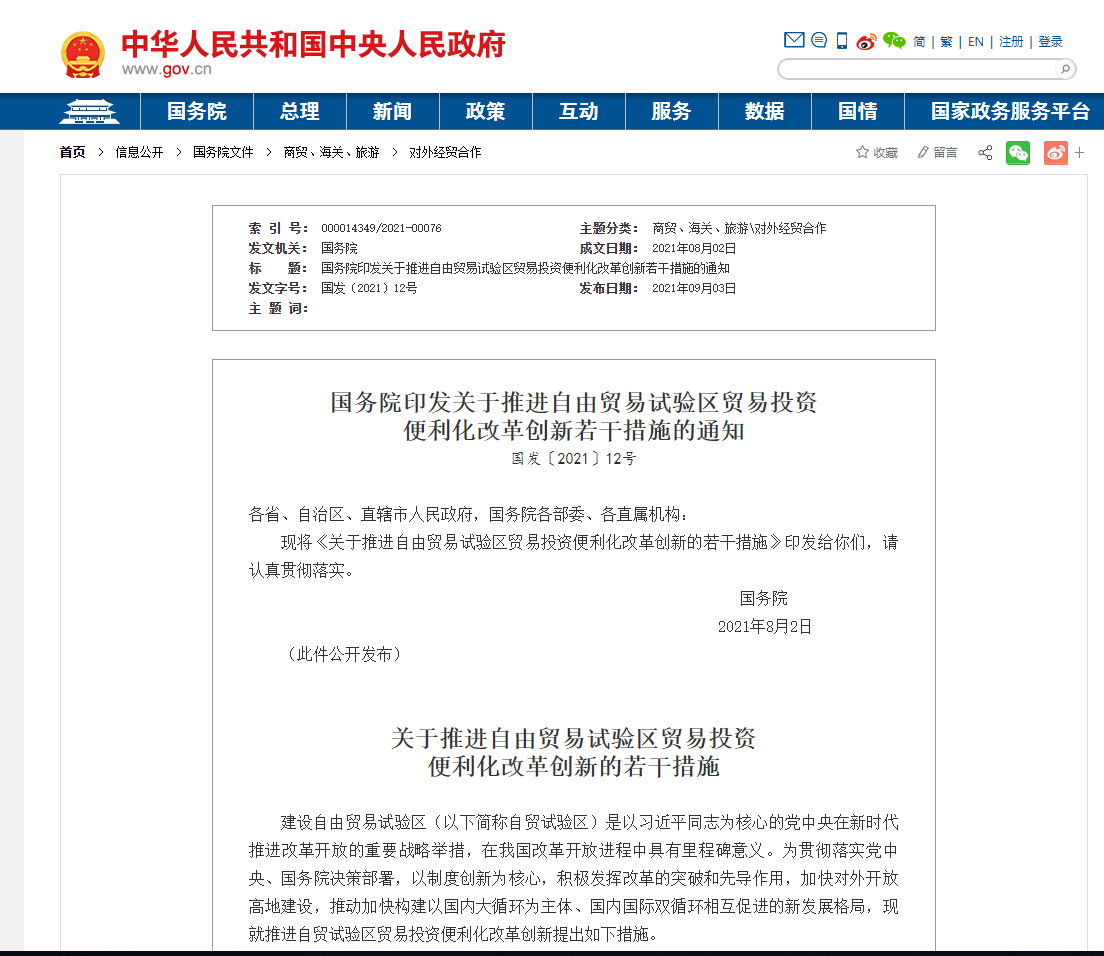The image size is (1104, 956).
Task: Switch to simplified Chinese via 简
Action: click(919, 42)
